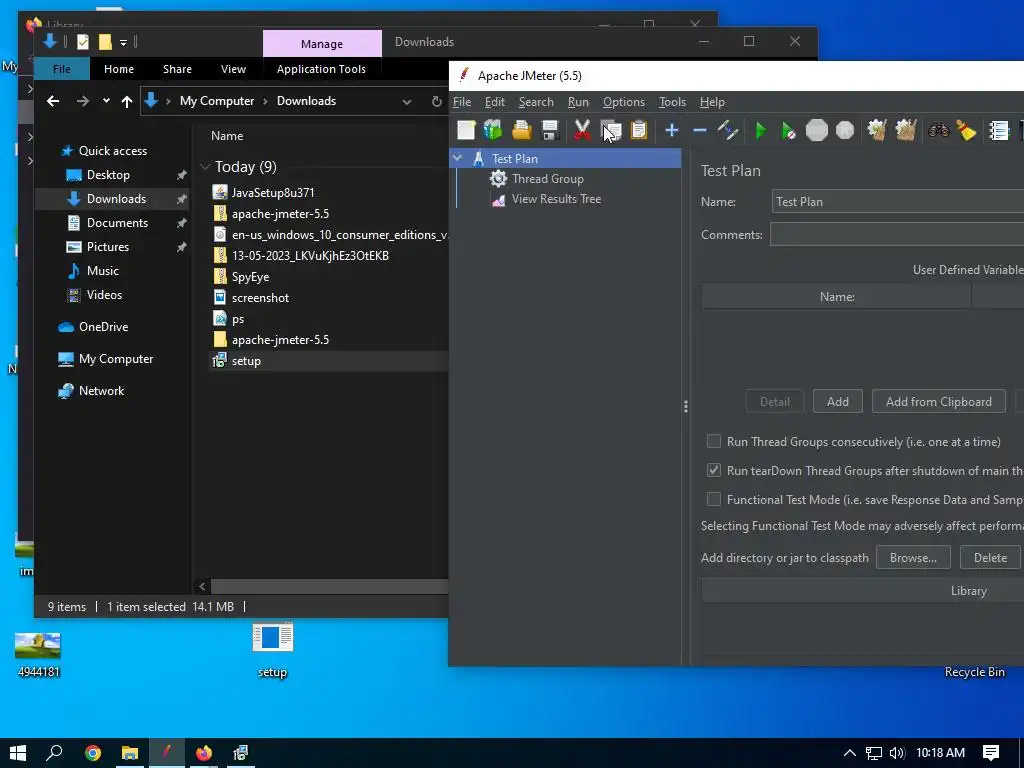Collapse all nodes with the minus icon
1024x768 pixels.
tap(699, 130)
